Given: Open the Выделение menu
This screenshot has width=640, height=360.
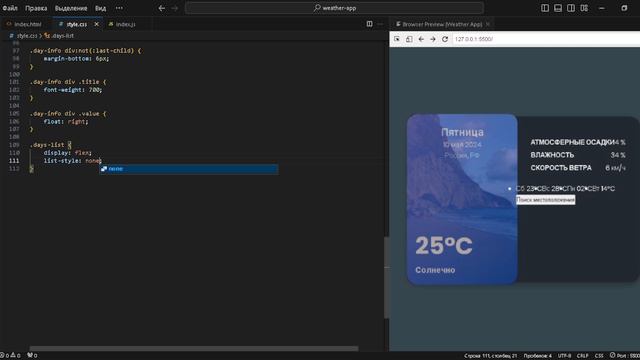Looking at the screenshot, I should (x=71, y=8).
